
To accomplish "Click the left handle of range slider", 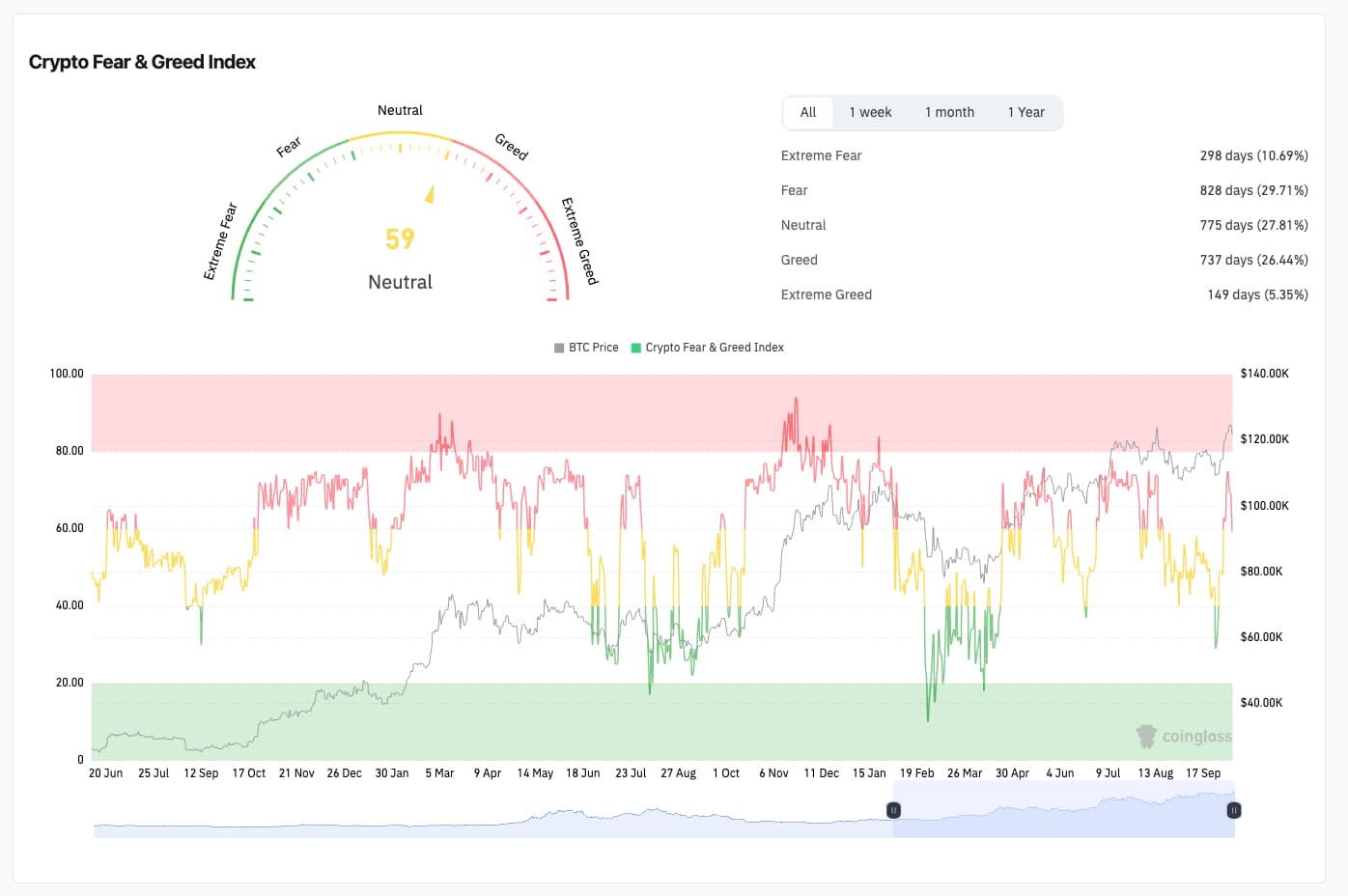I will pyautogui.click(x=894, y=810).
